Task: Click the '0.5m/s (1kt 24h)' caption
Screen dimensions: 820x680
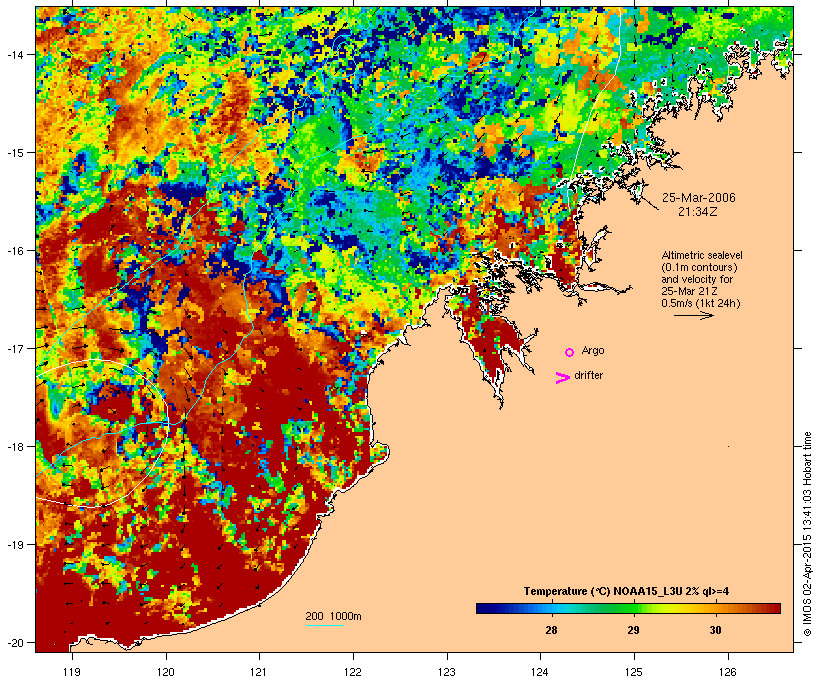Action: (x=701, y=303)
